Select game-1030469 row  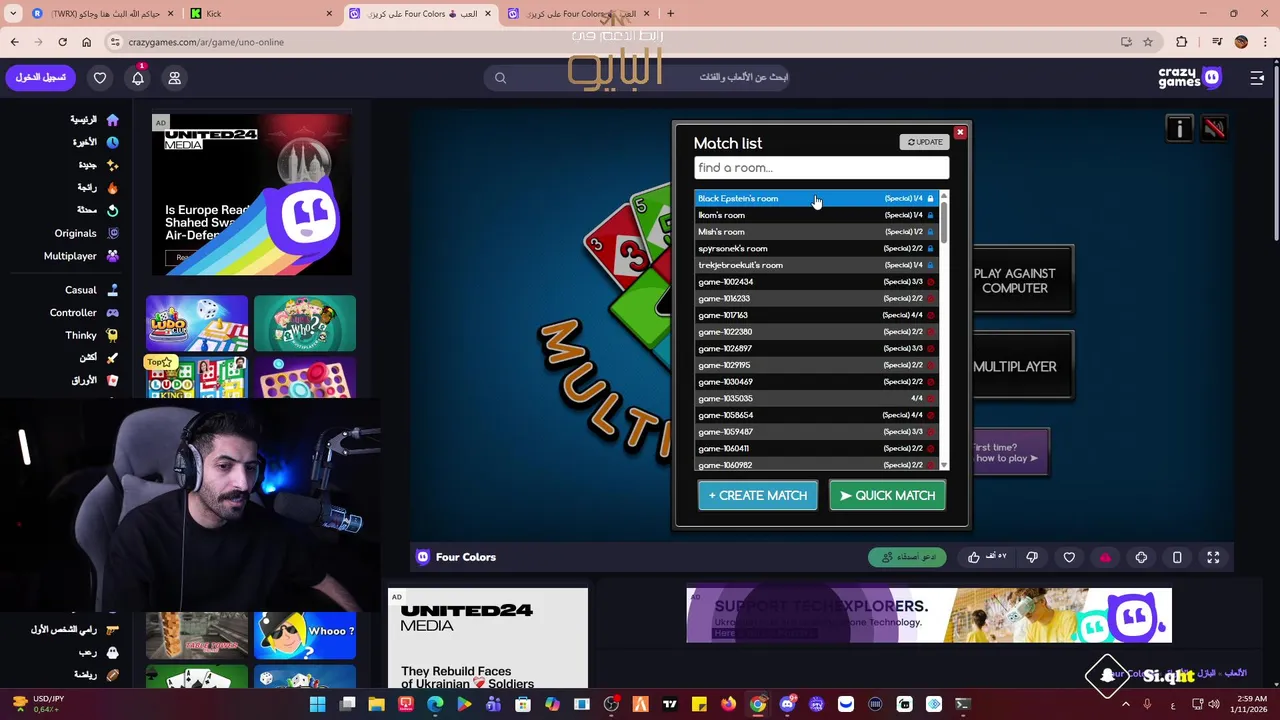(x=816, y=382)
